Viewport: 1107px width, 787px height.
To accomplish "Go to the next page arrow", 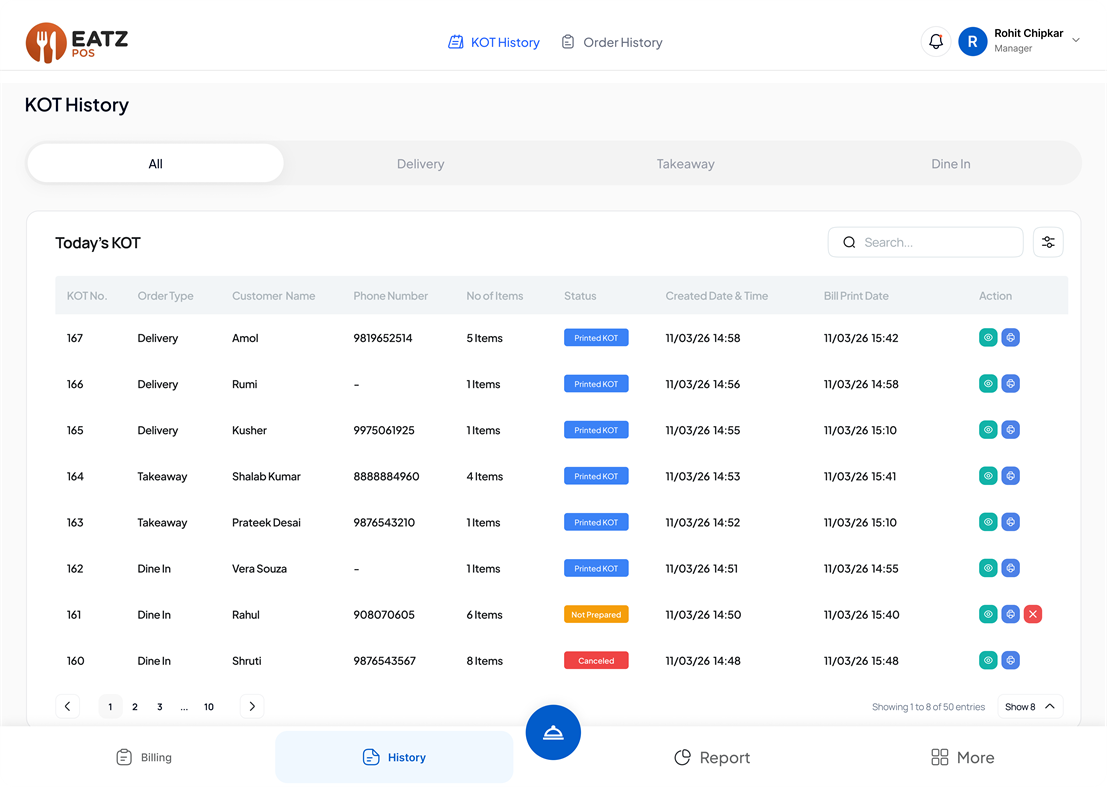I will point(252,707).
